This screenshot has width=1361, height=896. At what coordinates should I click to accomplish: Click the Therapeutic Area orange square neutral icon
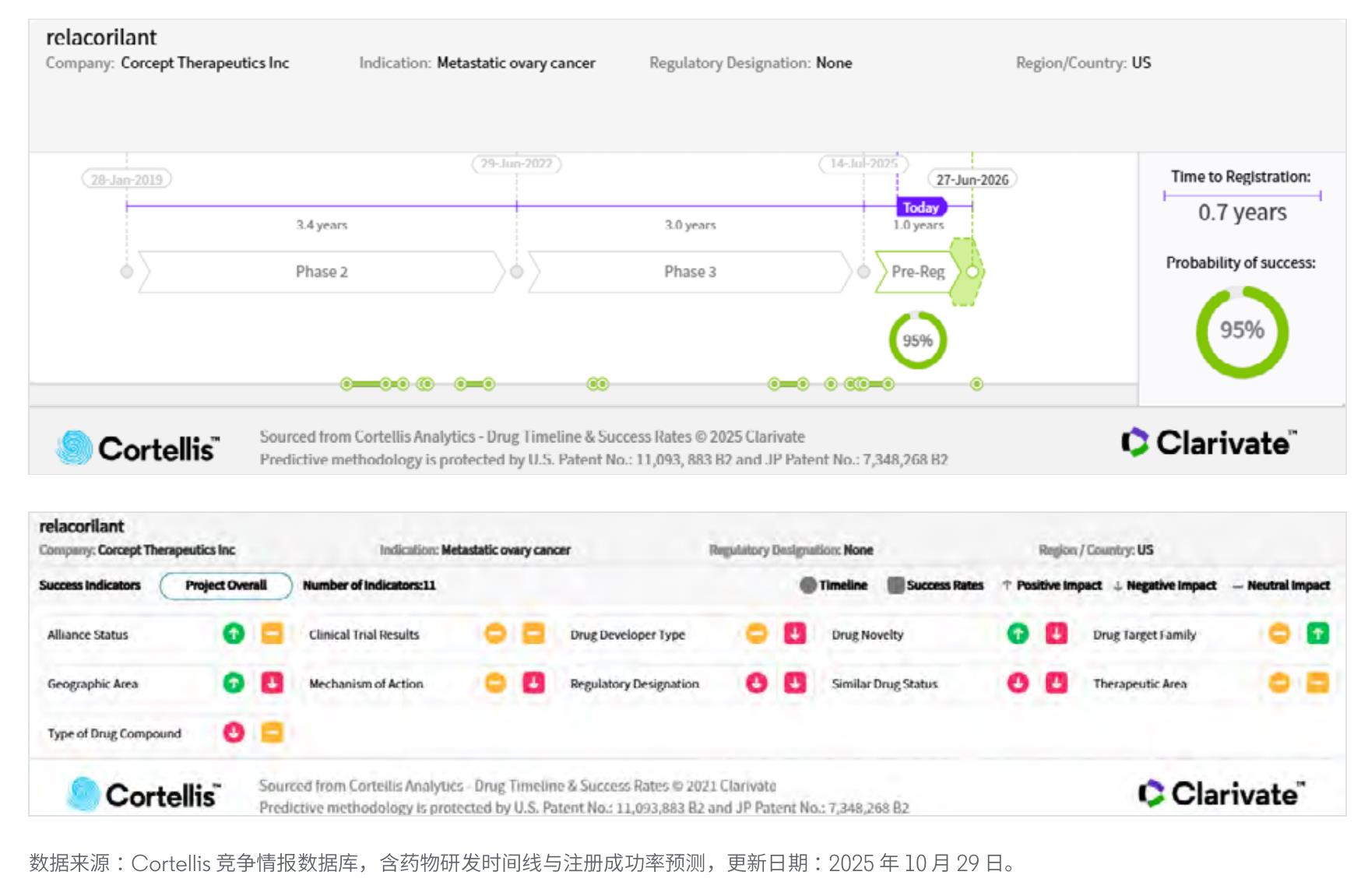(x=1317, y=683)
